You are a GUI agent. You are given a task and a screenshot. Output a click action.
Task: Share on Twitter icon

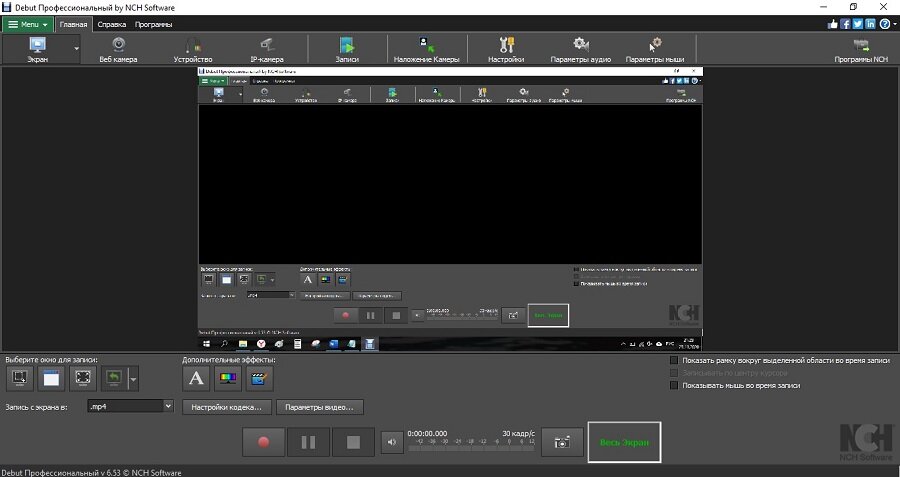pos(858,24)
